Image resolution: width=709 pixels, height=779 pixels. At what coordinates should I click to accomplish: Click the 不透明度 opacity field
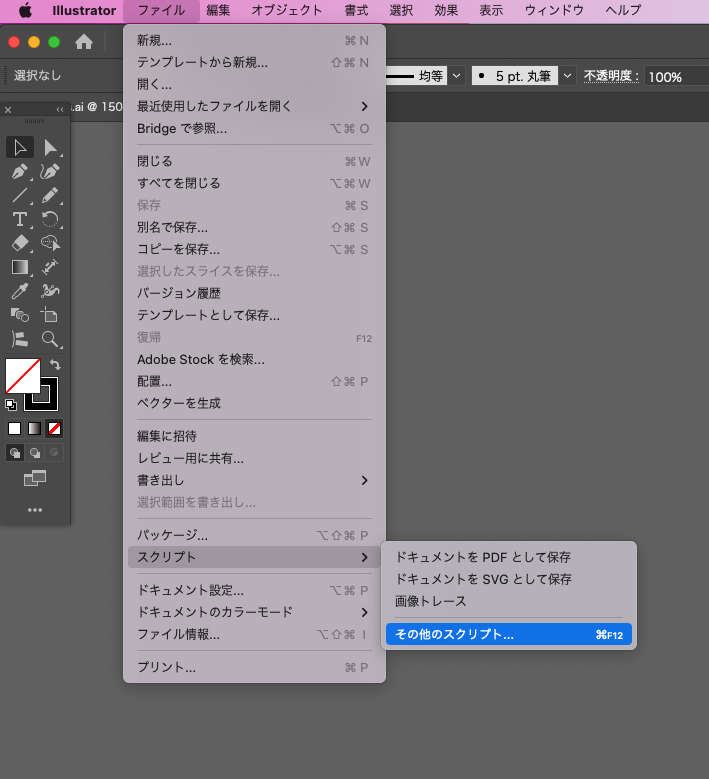coord(677,77)
